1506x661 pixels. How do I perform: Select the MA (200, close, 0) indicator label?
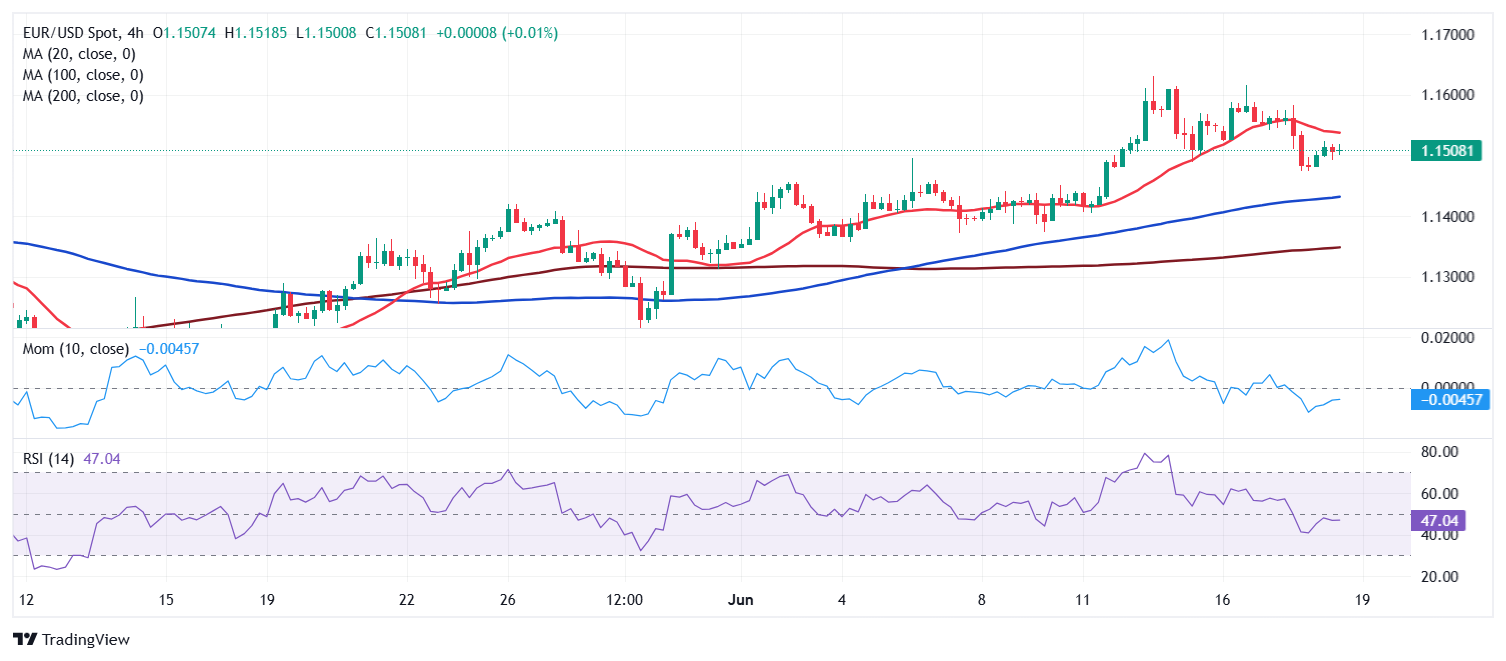pos(83,96)
